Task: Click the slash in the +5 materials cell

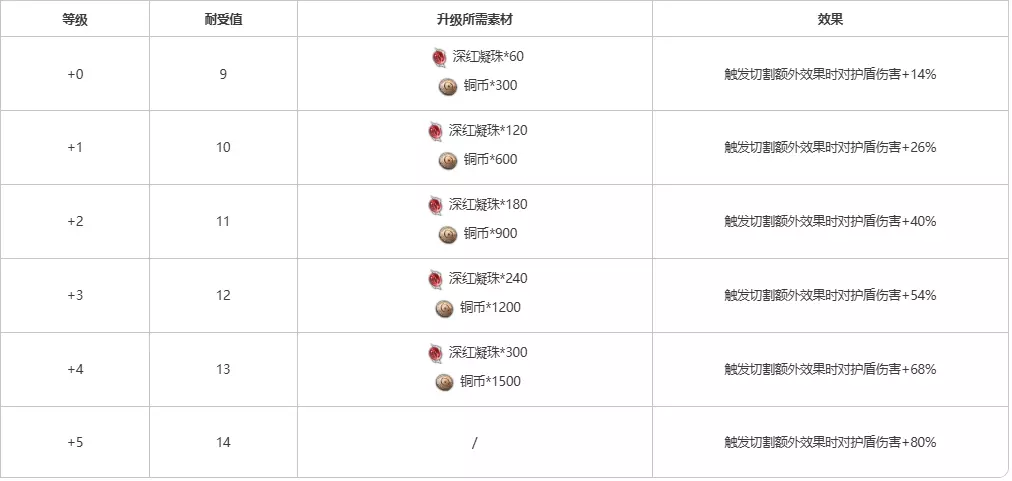Action: [474, 443]
